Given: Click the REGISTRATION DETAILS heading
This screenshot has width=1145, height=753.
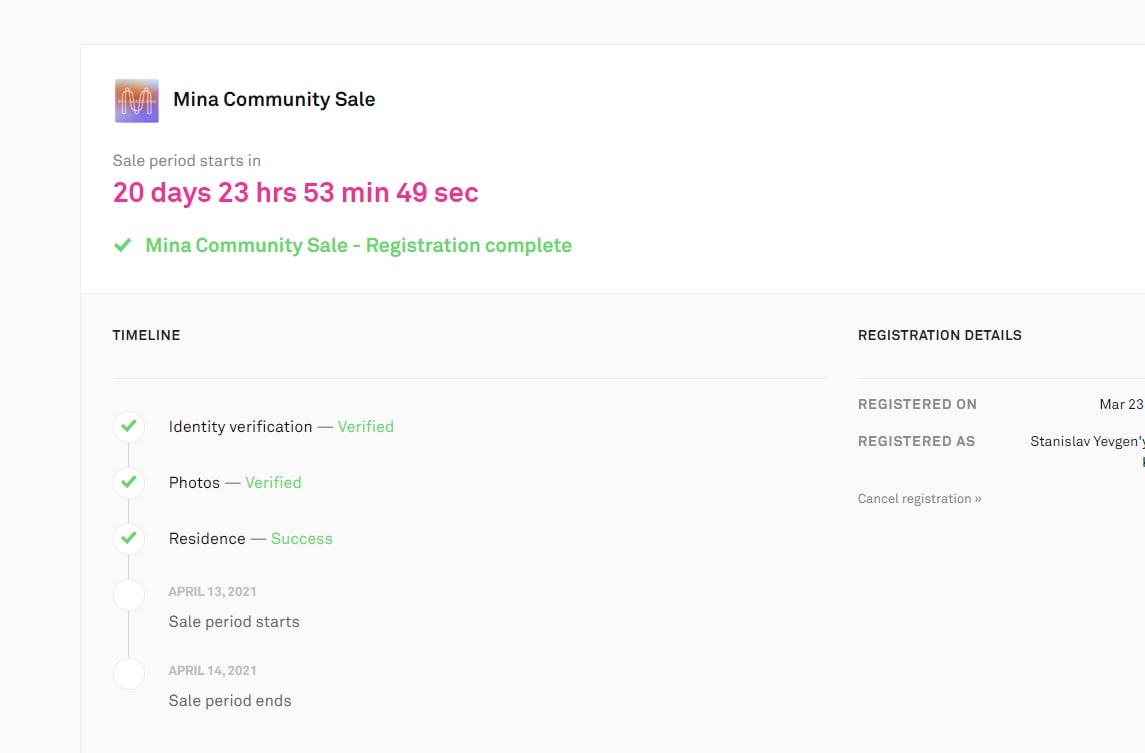Looking at the screenshot, I should coord(940,335).
